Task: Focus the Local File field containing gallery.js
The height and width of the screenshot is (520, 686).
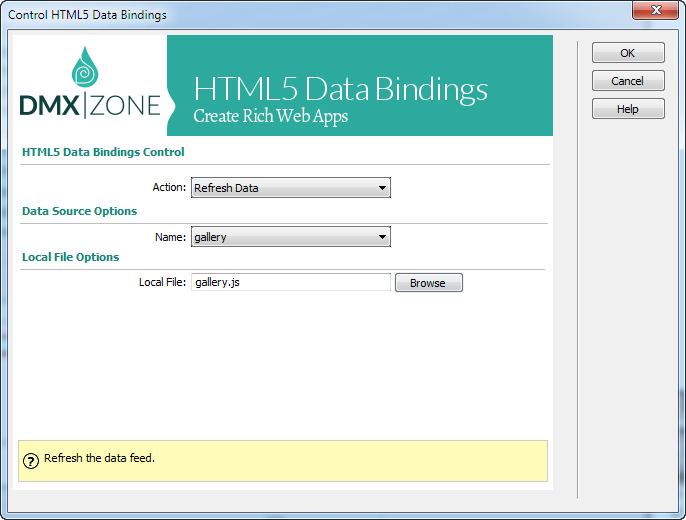Action: tap(290, 283)
